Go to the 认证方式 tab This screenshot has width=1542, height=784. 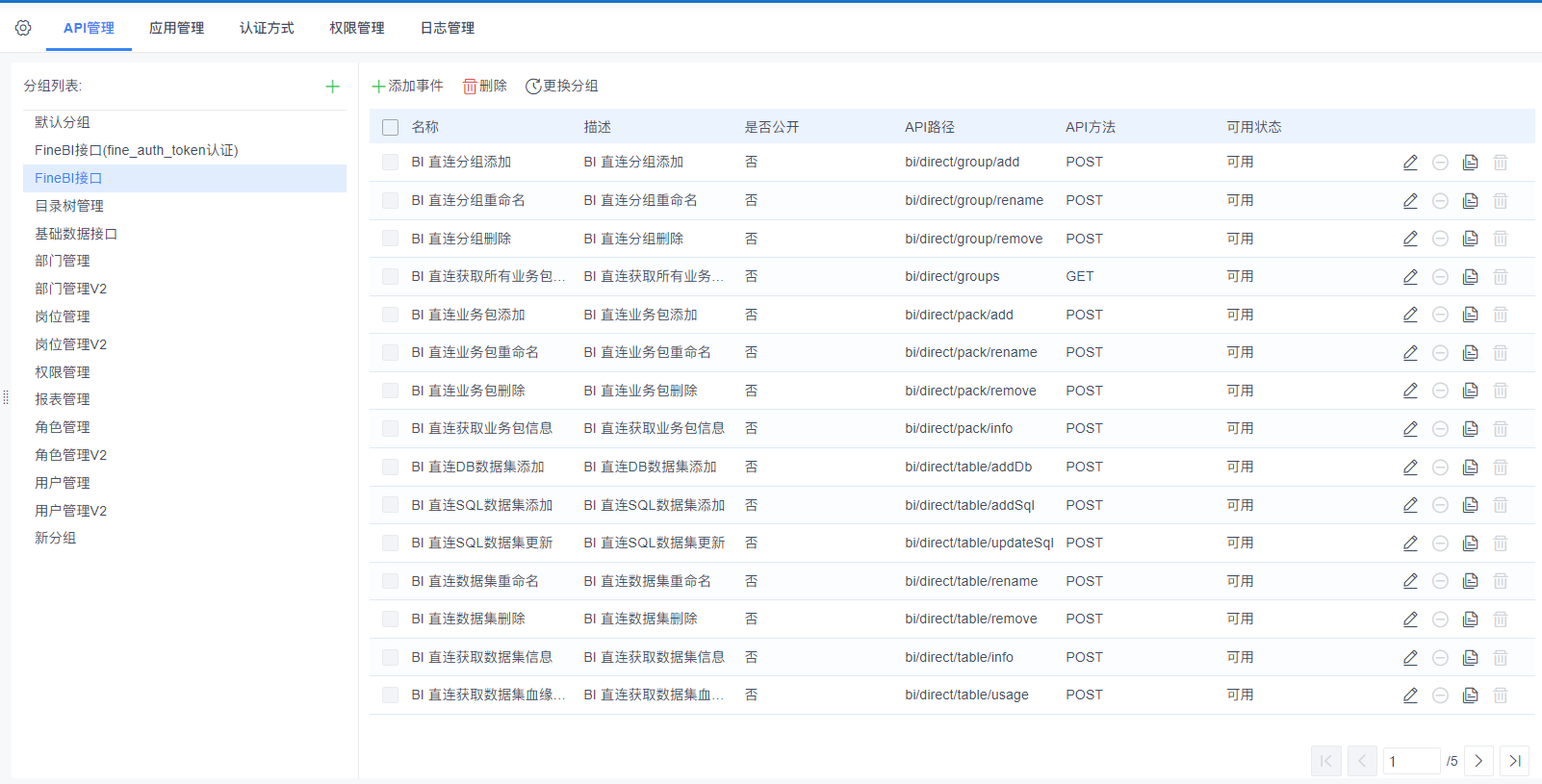coord(267,28)
